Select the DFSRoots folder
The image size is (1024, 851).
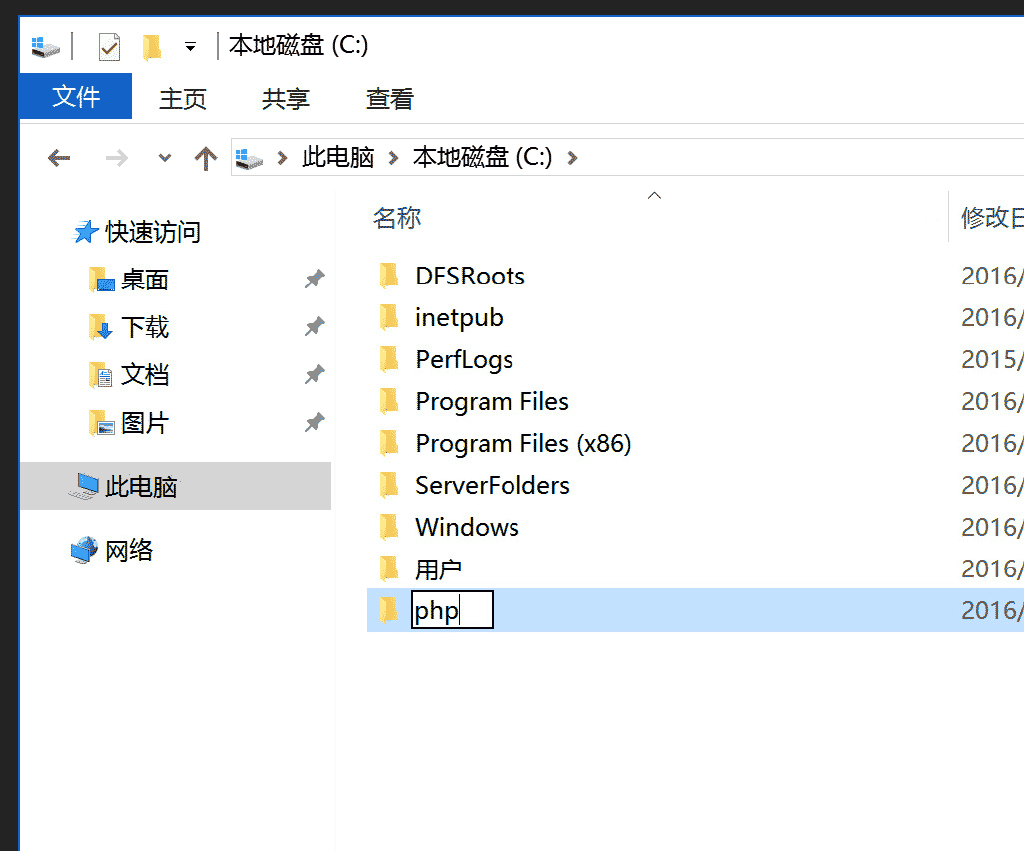pos(470,276)
